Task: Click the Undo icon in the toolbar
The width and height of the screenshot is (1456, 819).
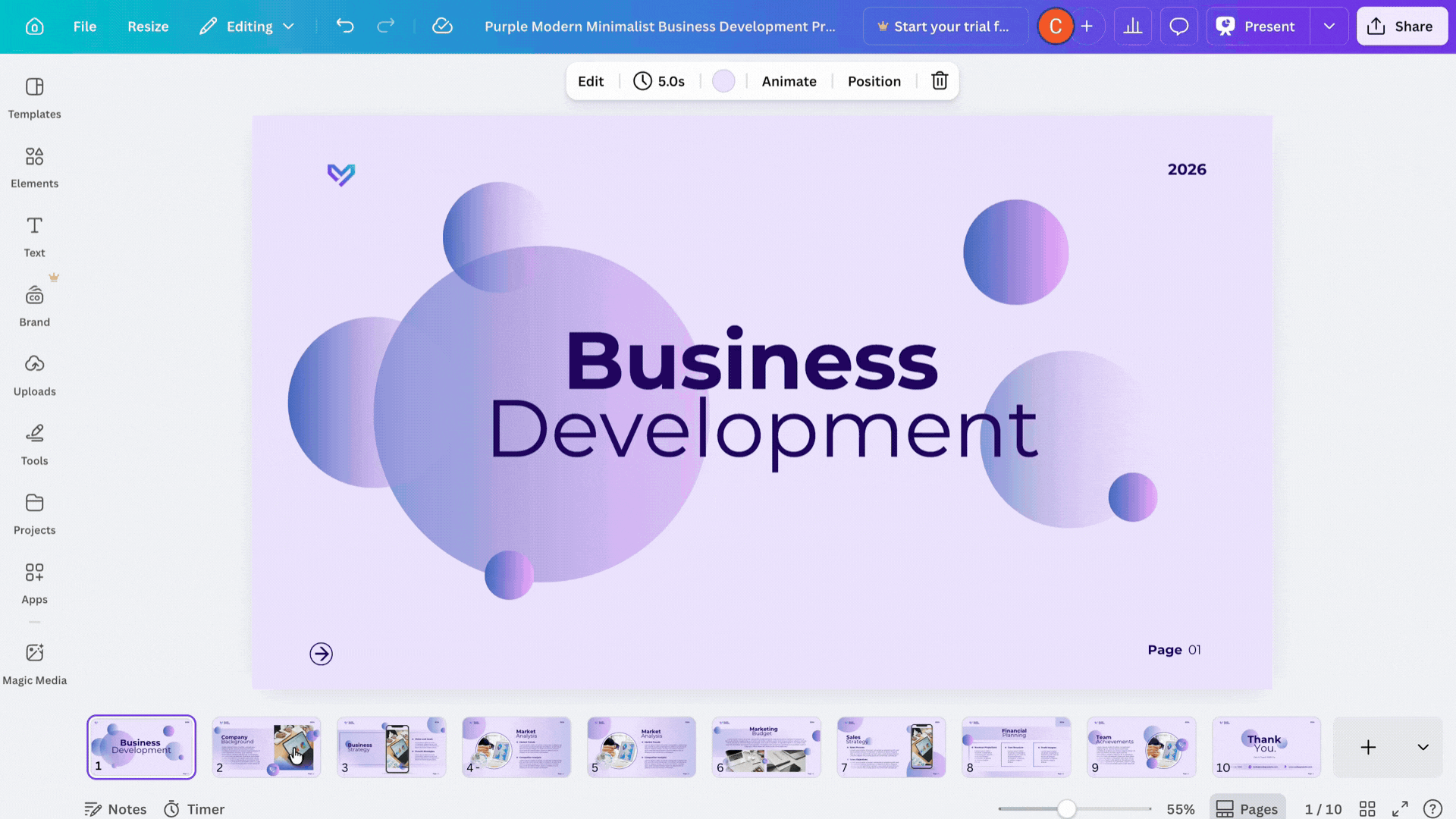Action: [345, 26]
